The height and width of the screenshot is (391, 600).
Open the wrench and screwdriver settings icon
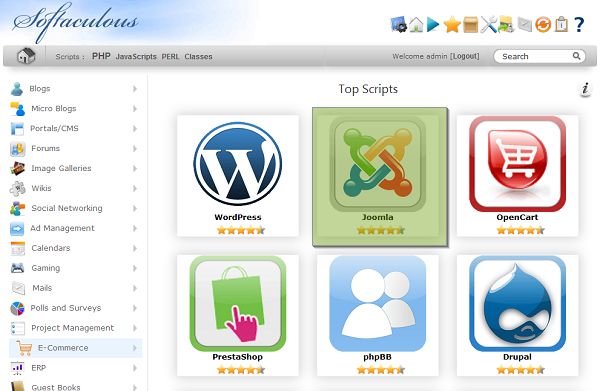pos(488,24)
